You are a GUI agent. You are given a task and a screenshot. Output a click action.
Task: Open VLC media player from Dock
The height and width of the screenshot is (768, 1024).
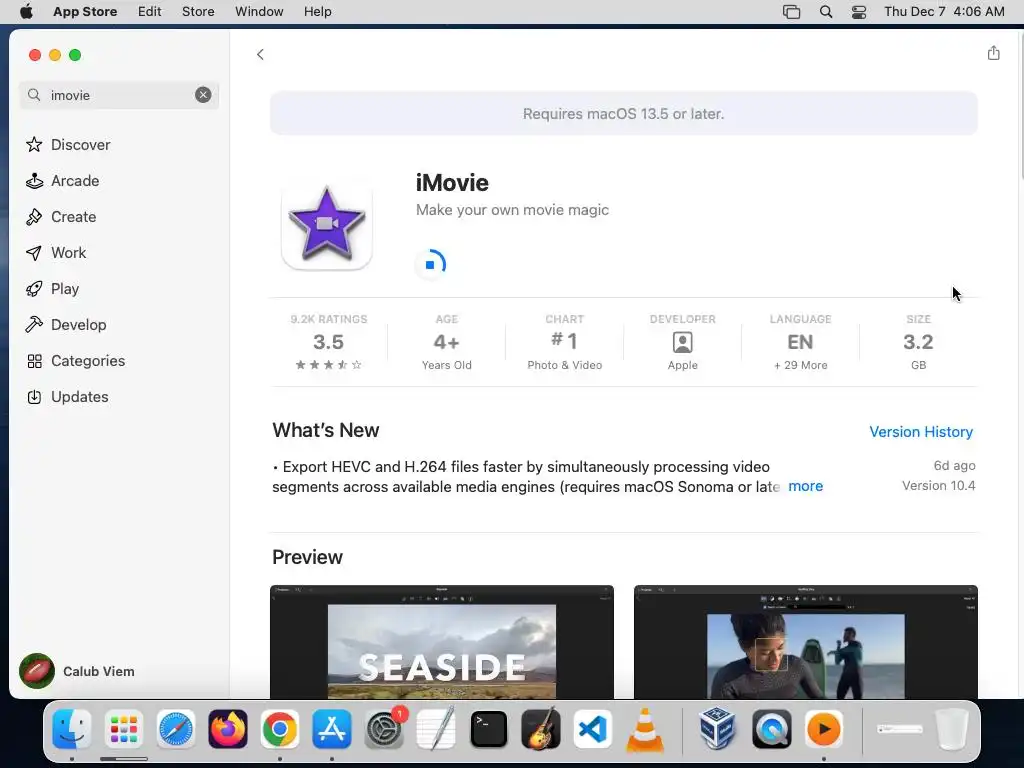[645, 729]
